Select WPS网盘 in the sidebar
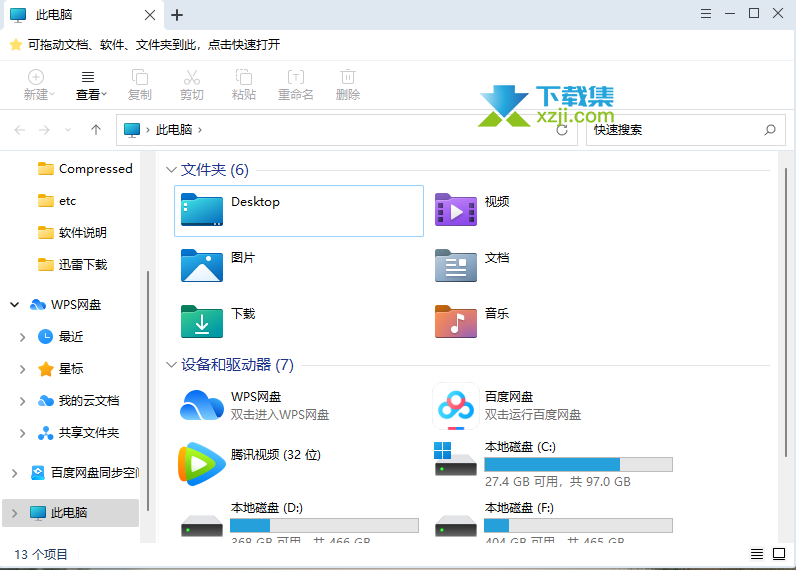The width and height of the screenshot is (796, 570). [x=65, y=305]
